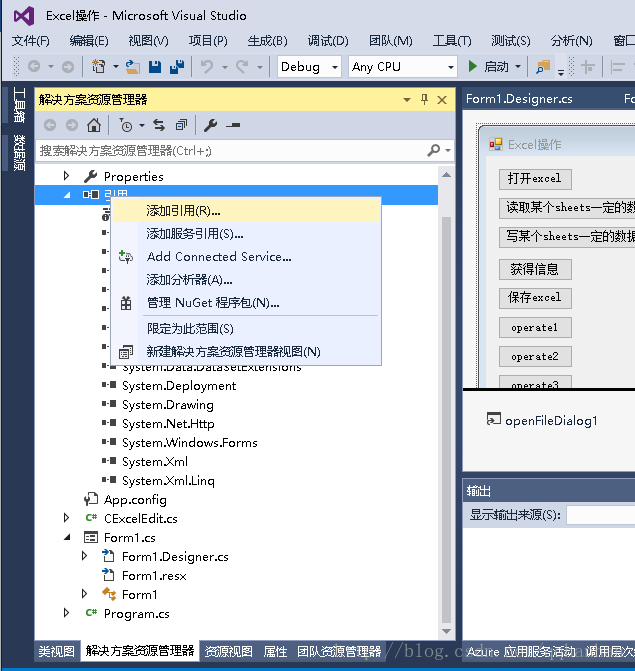
Task: Click the 获得信息 button on form
Action: tap(535, 269)
